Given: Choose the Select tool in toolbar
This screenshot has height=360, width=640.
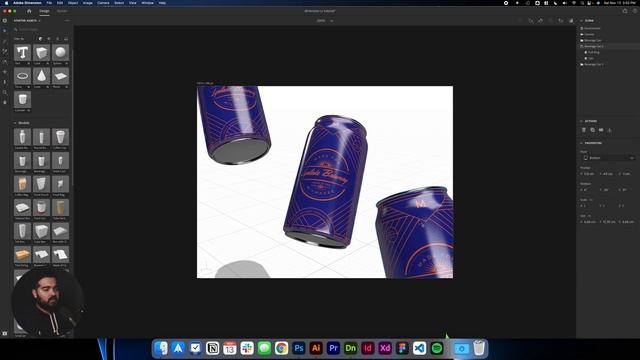Looking at the screenshot, I should (5, 31).
